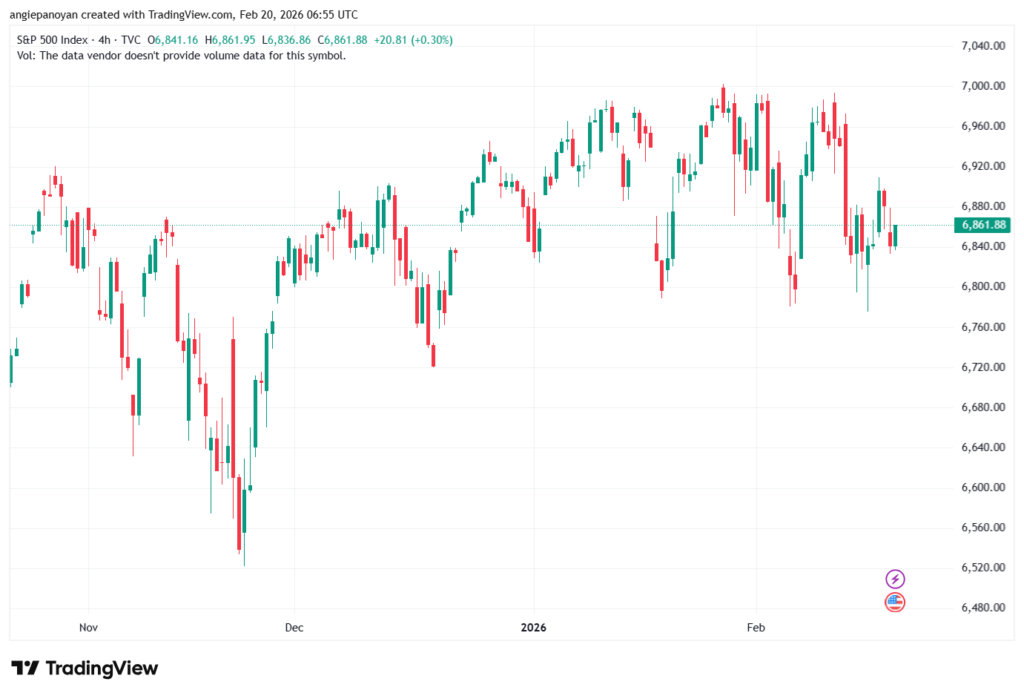
Task: Click the Vol indicator legend text
Action: point(182,55)
